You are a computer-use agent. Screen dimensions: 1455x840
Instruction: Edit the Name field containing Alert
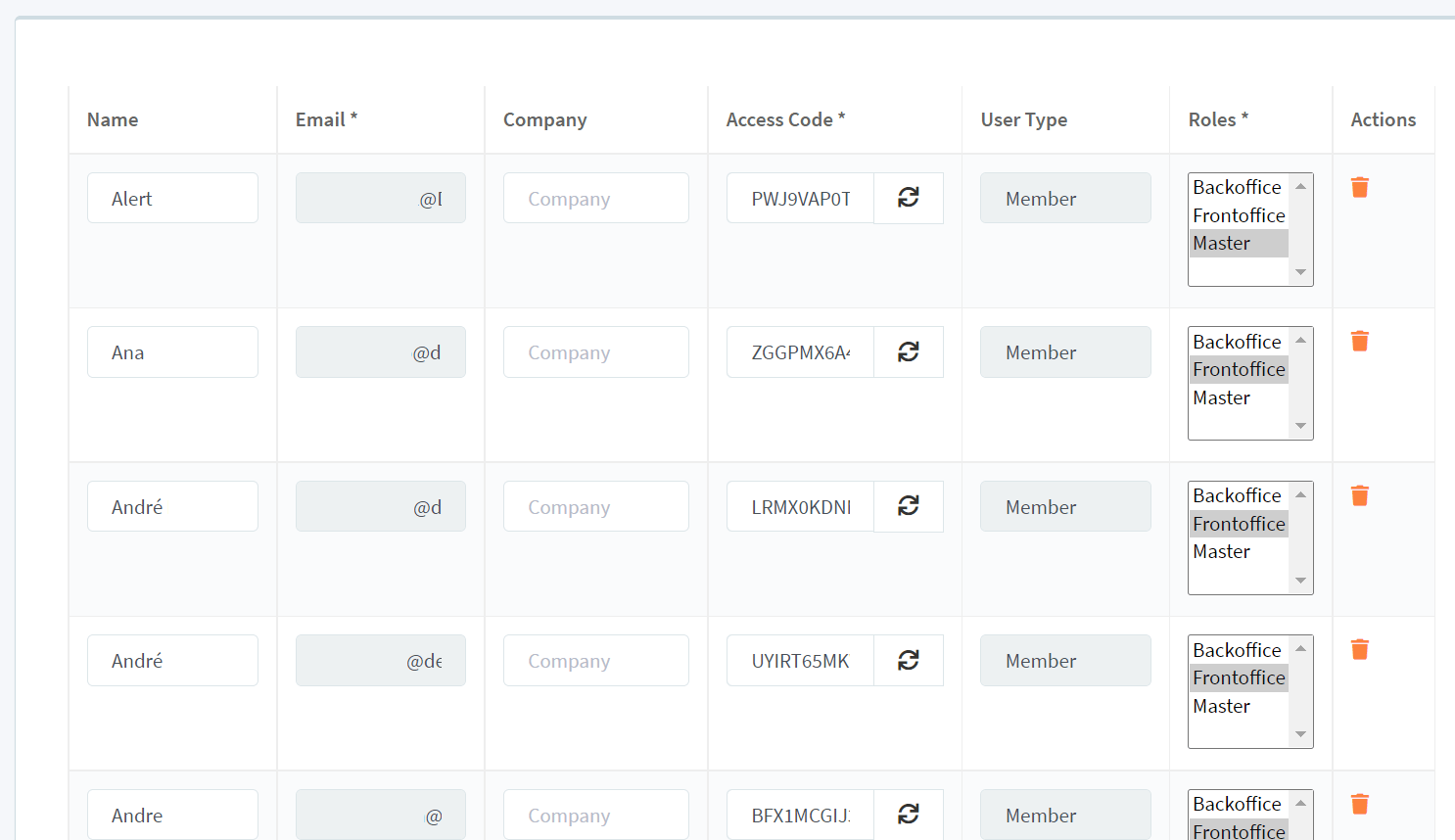pos(172,198)
